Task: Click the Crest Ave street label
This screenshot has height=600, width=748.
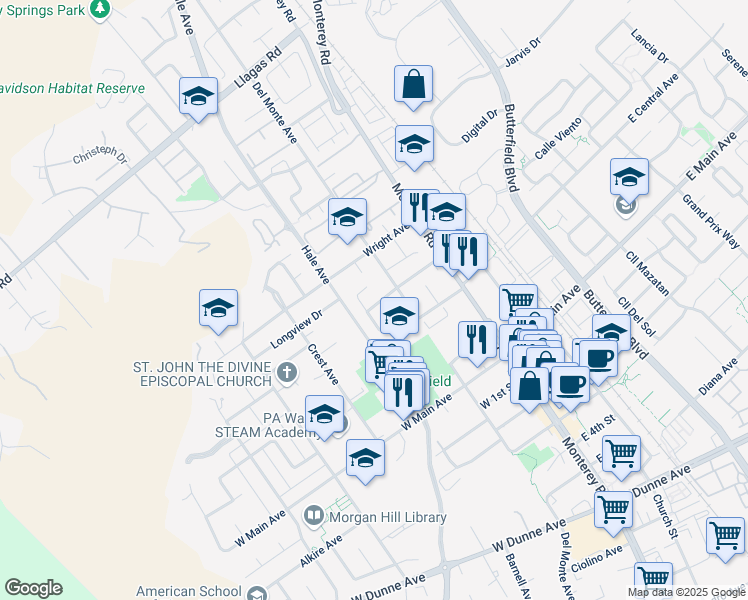Action: click(x=323, y=364)
